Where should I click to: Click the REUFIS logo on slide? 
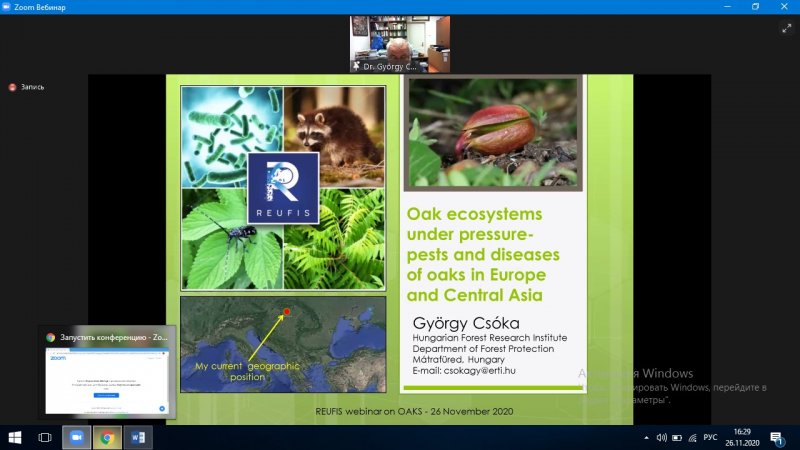283,188
